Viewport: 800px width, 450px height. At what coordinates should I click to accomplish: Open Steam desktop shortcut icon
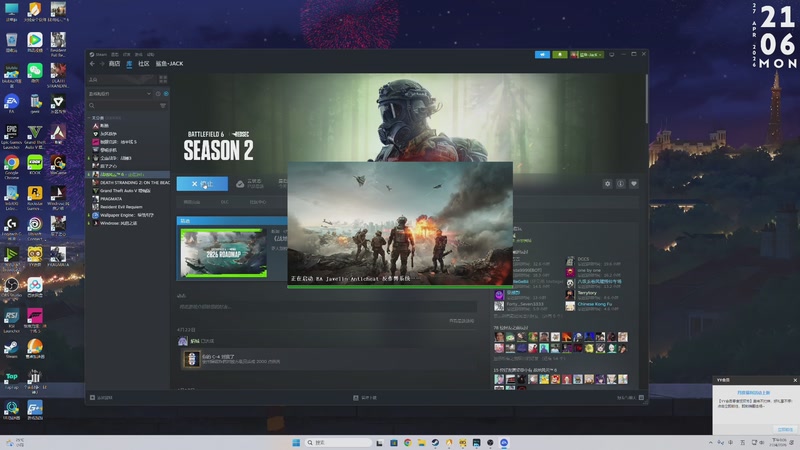[11, 349]
